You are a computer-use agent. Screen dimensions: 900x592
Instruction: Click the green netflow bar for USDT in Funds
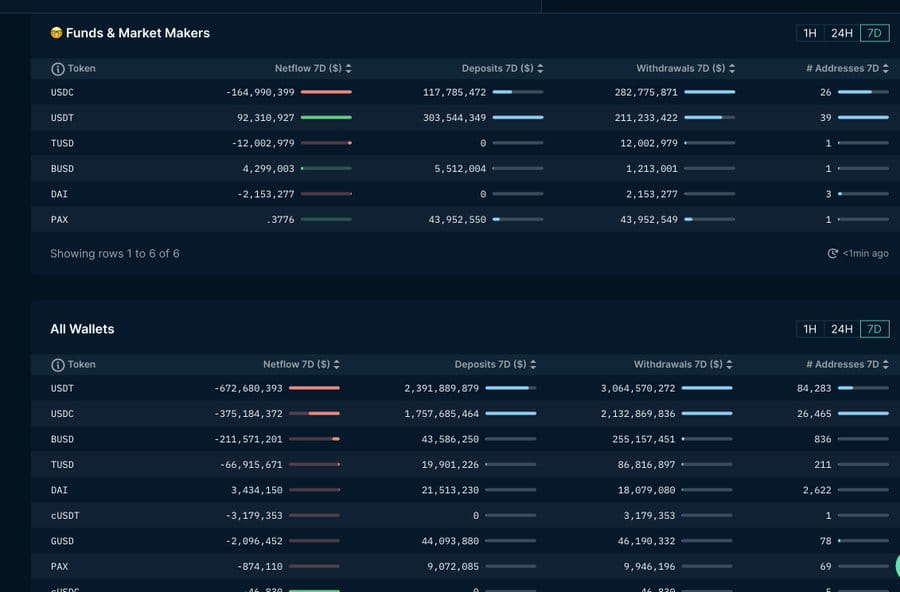[326, 118]
